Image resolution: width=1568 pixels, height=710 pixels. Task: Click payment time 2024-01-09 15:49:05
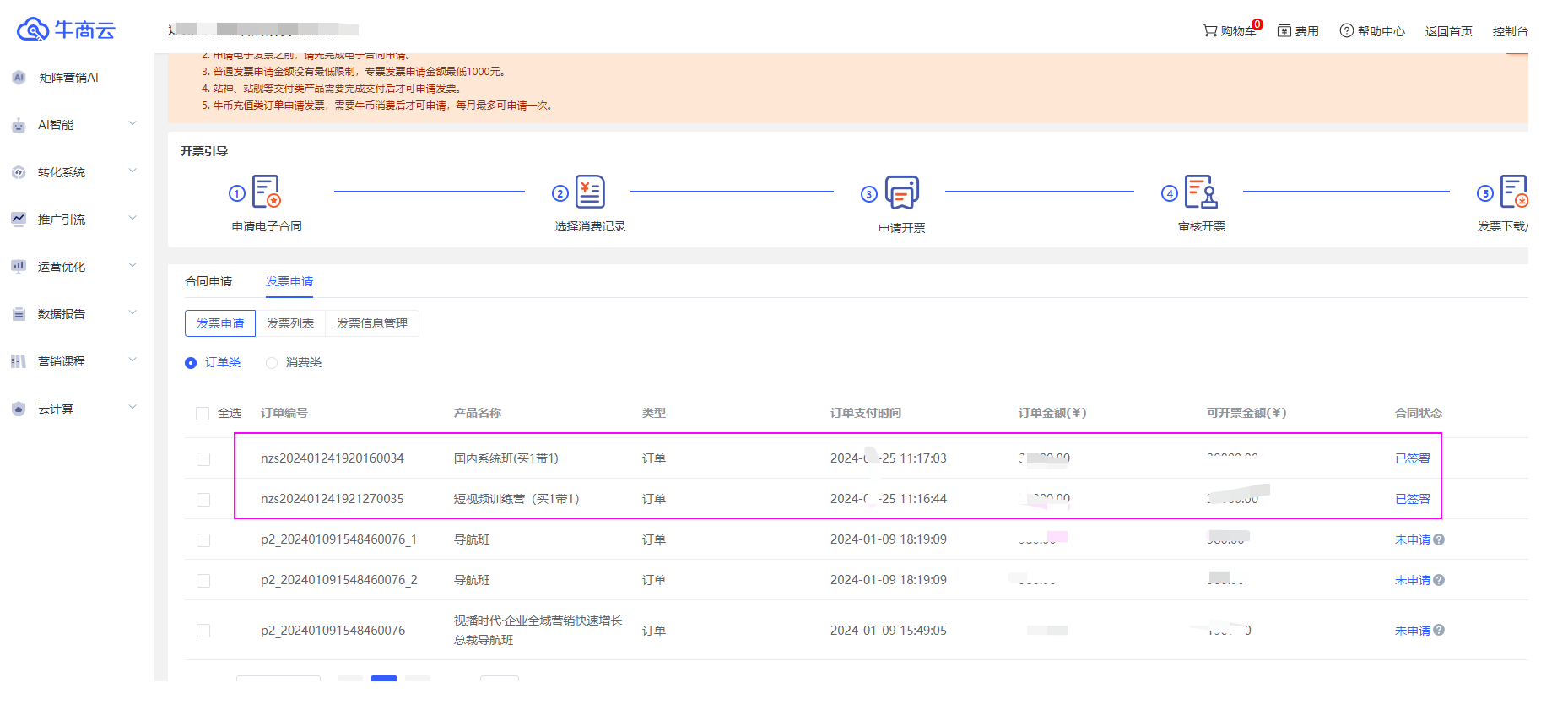(x=889, y=631)
